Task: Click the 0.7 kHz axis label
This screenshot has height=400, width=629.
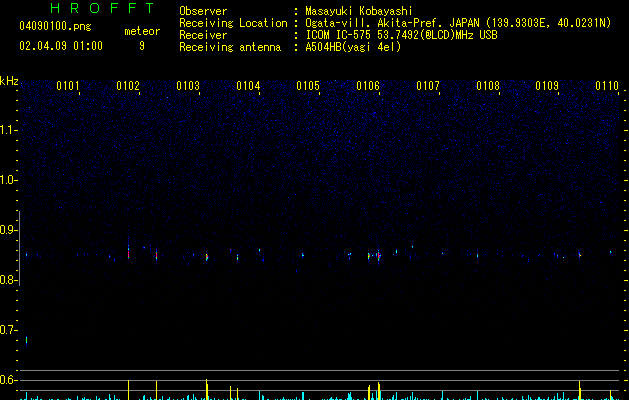Action: 8,330
